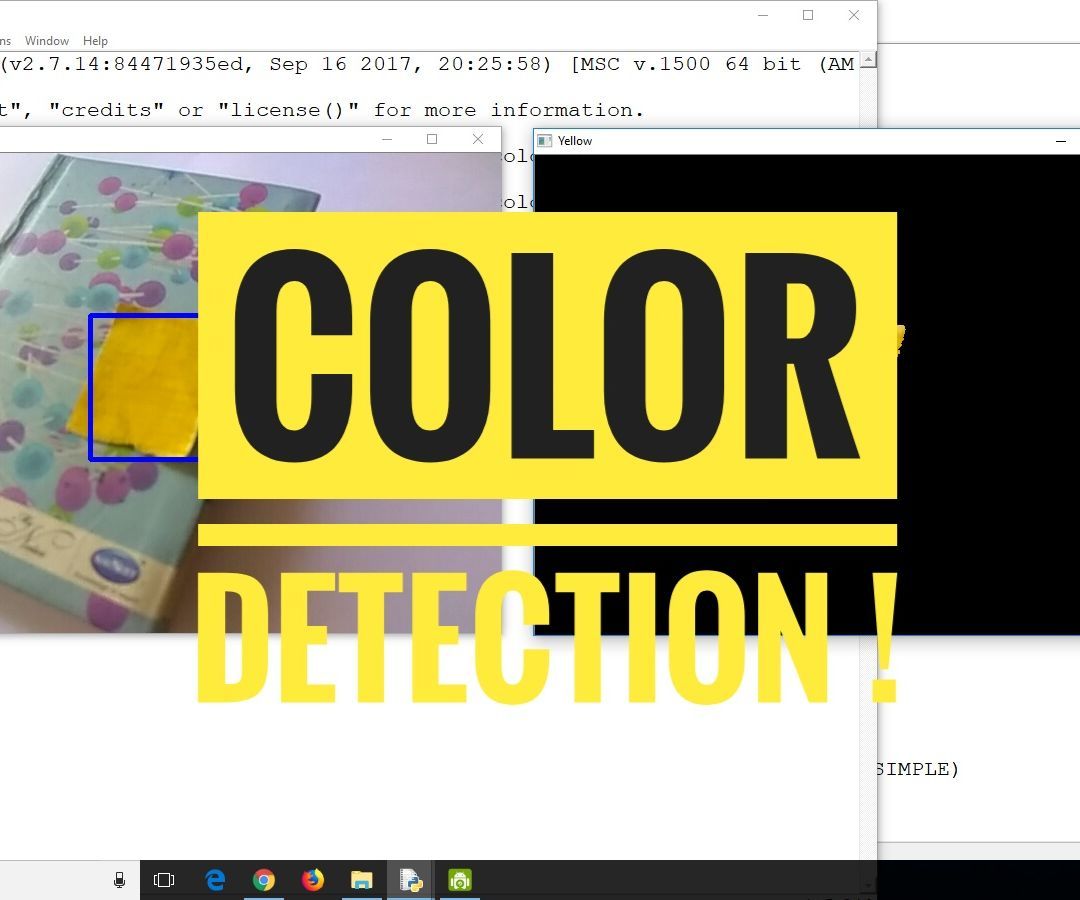Click the Yellow window's system menu icon

pos(546,141)
